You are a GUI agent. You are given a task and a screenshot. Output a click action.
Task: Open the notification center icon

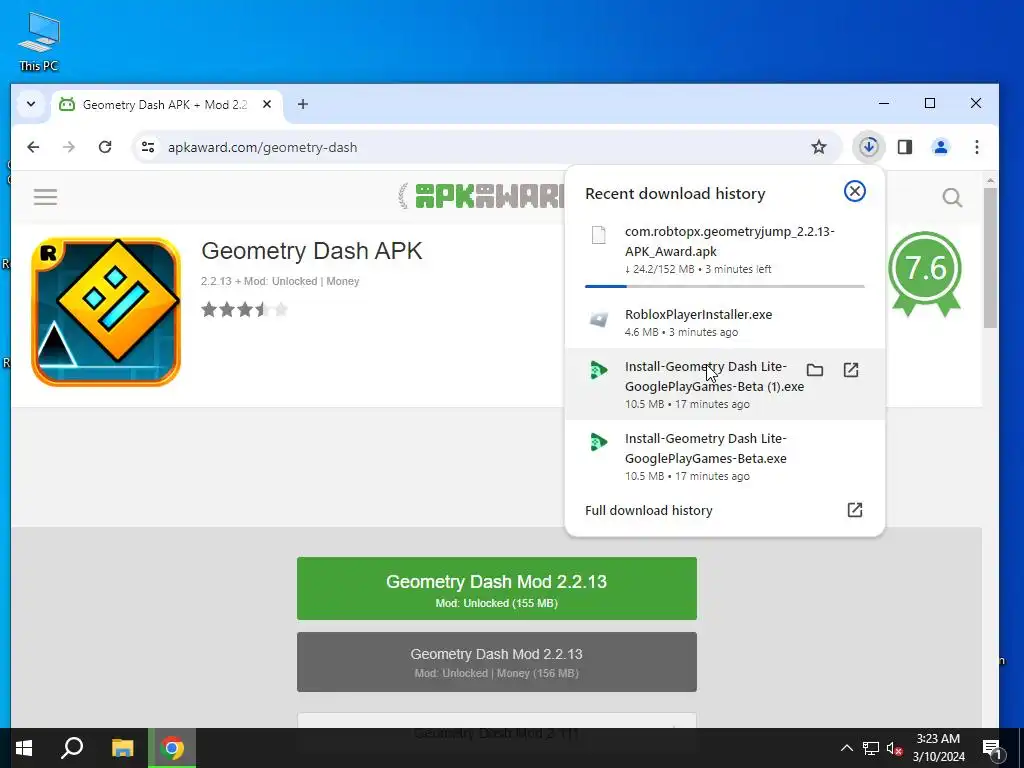pos(992,749)
